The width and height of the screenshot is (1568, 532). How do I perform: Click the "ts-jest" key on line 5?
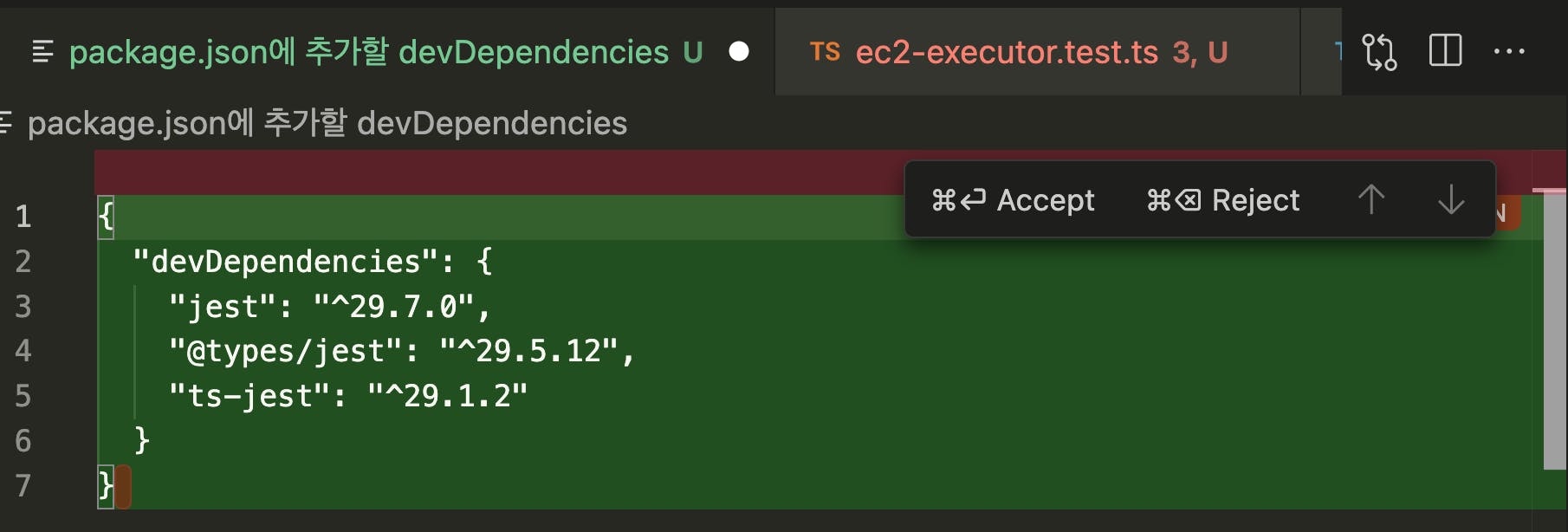click(x=249, y=397)
